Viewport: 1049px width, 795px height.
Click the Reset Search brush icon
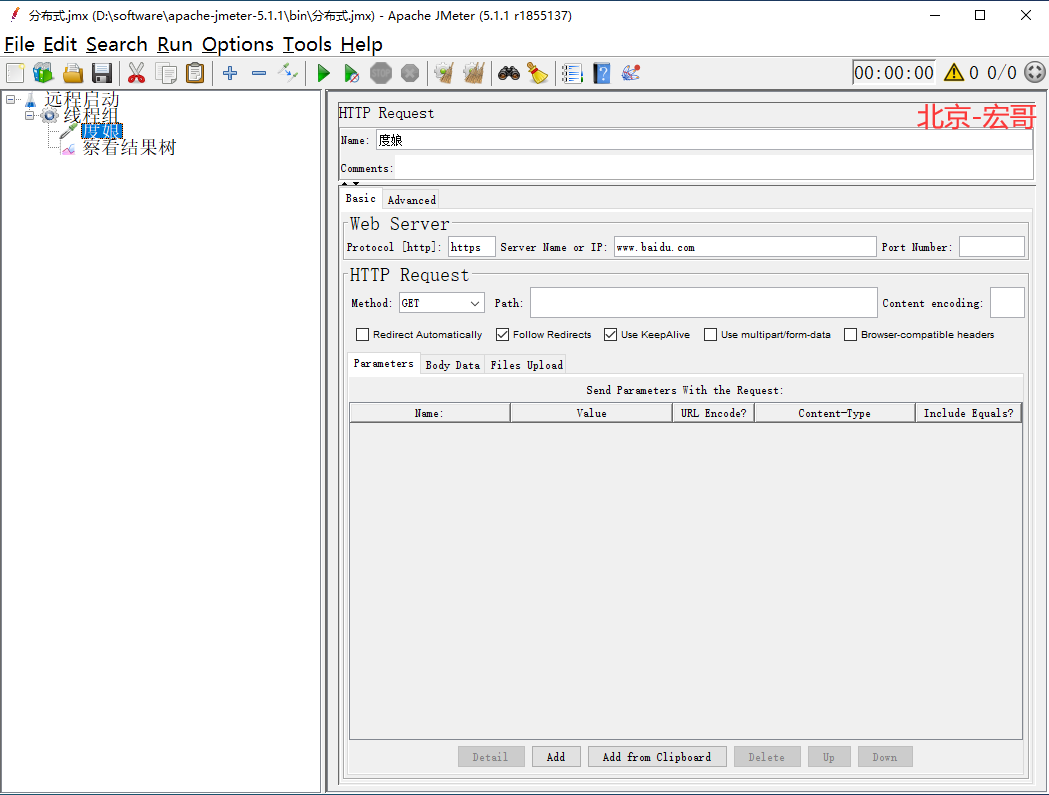click(x=537, y=73)
